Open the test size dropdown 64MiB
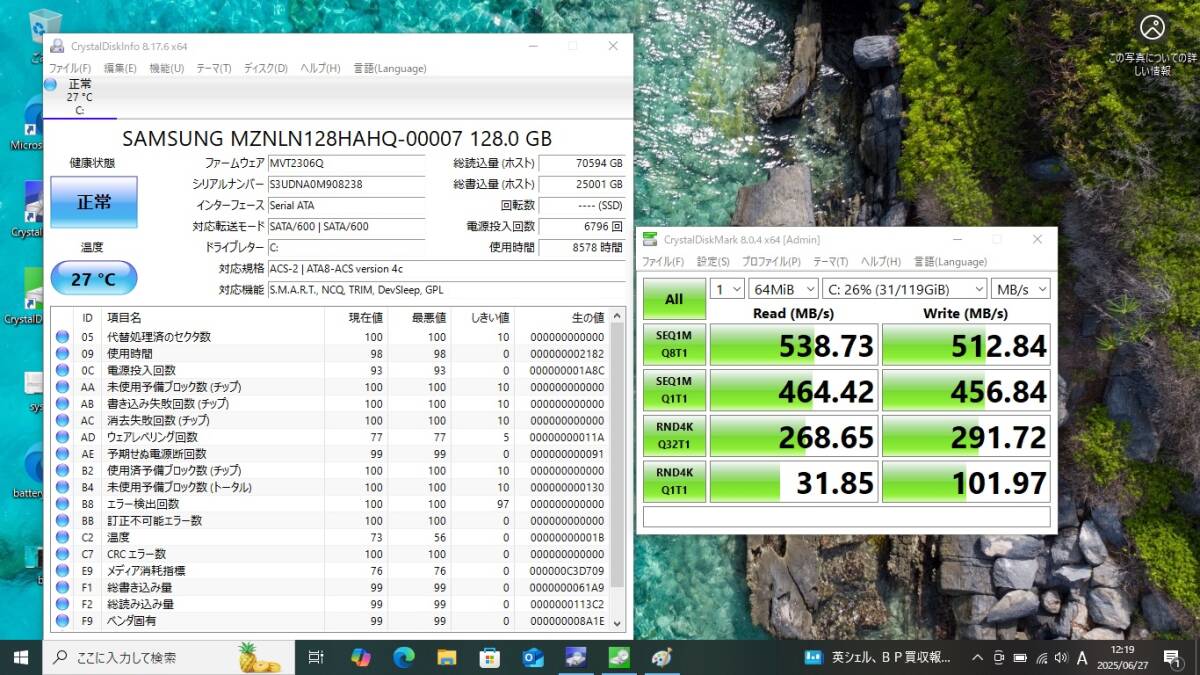The image size is (1200, 675). pos(782,289)
